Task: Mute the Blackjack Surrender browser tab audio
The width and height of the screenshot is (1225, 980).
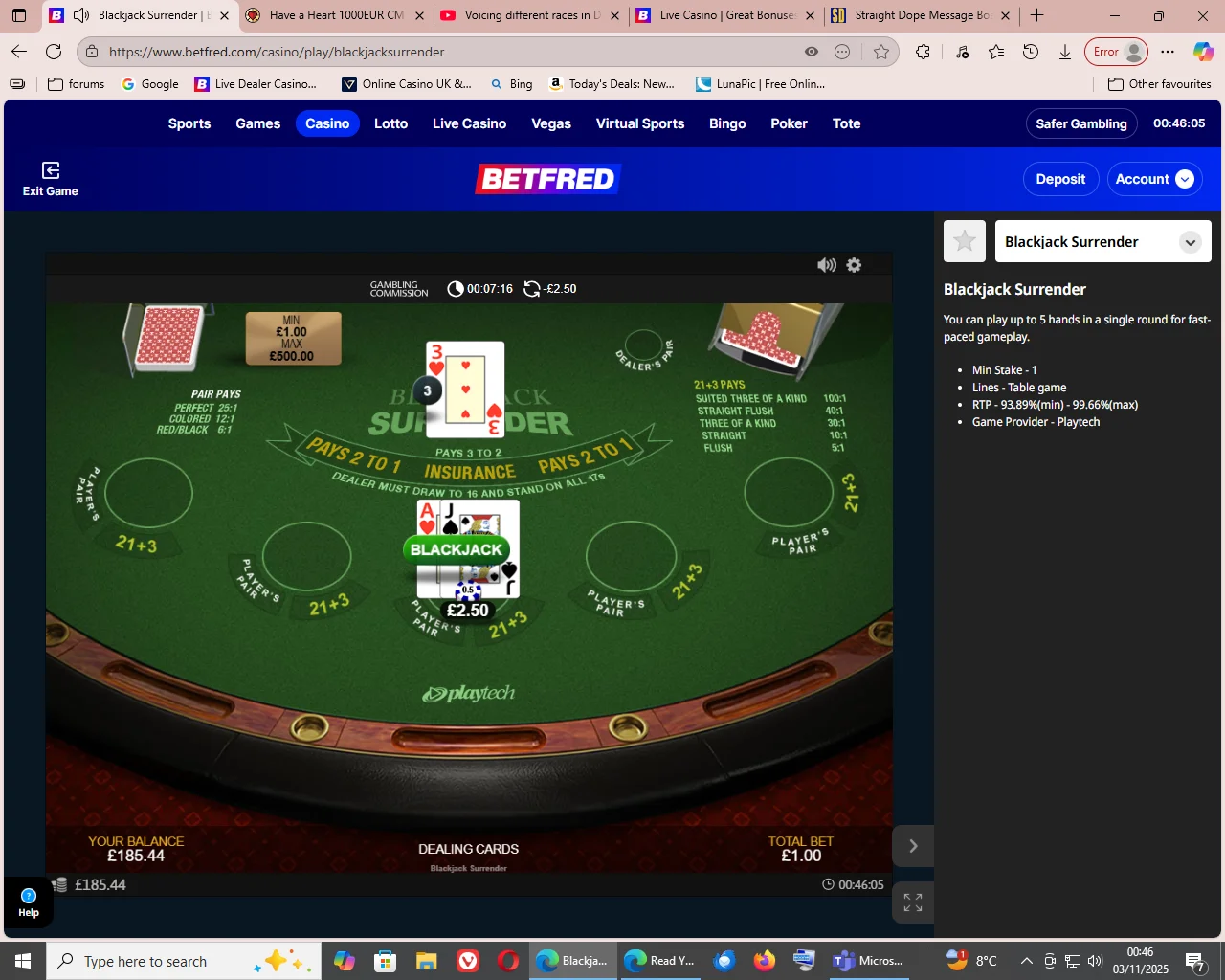Action: [81, 15]
